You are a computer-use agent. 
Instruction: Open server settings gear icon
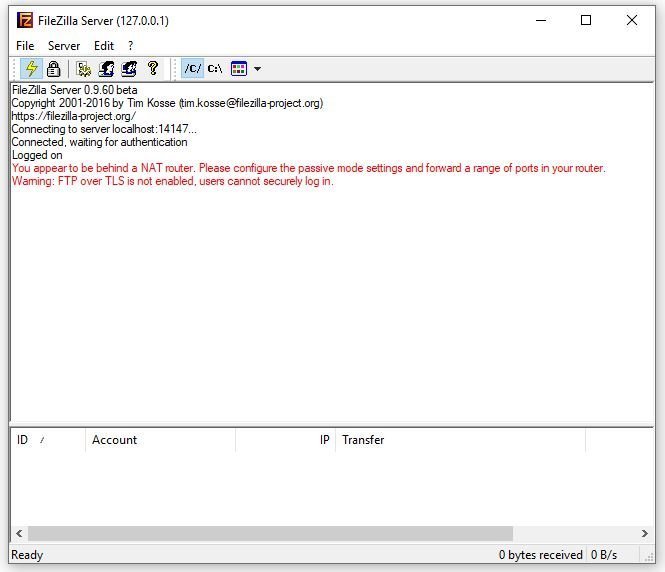(x=84, y=69)
